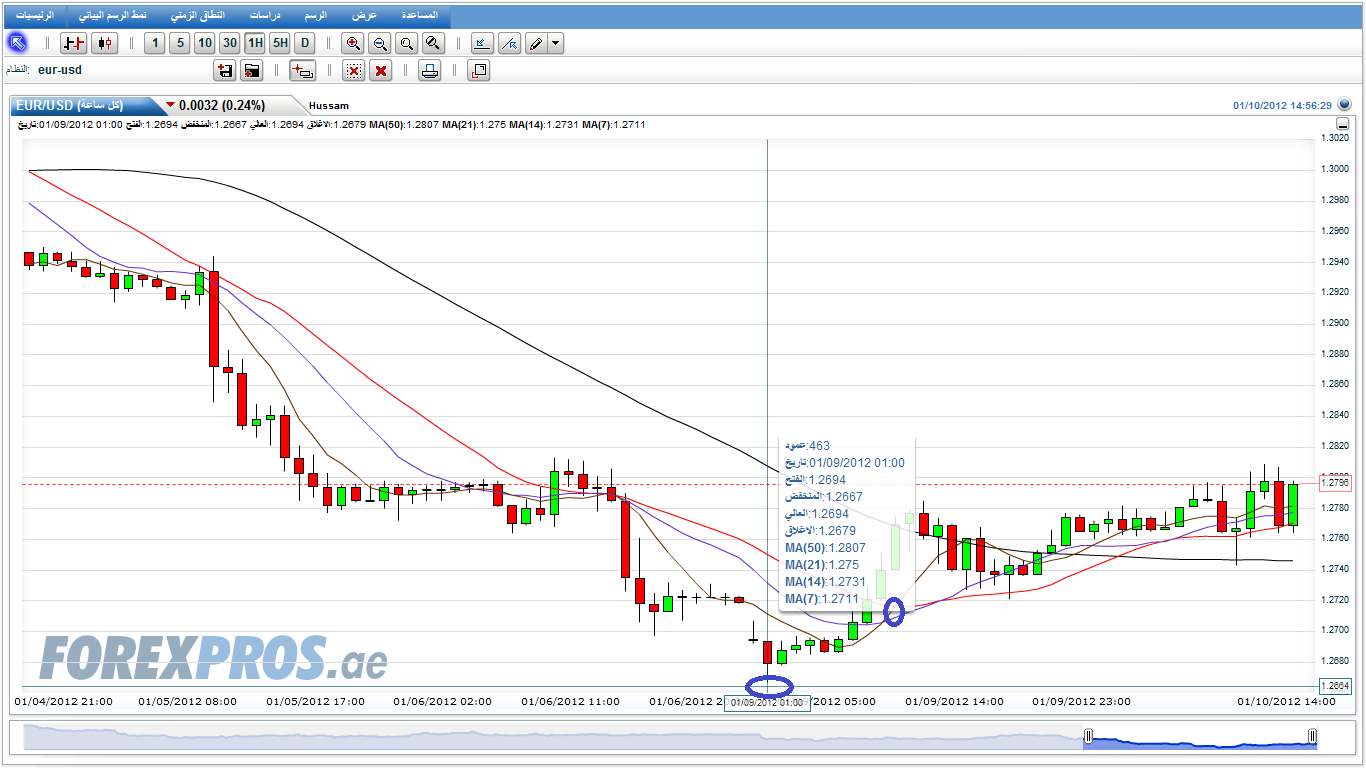Open the النطاق الزمني menu
This screenshot has height=768, width=1366.
196,17
